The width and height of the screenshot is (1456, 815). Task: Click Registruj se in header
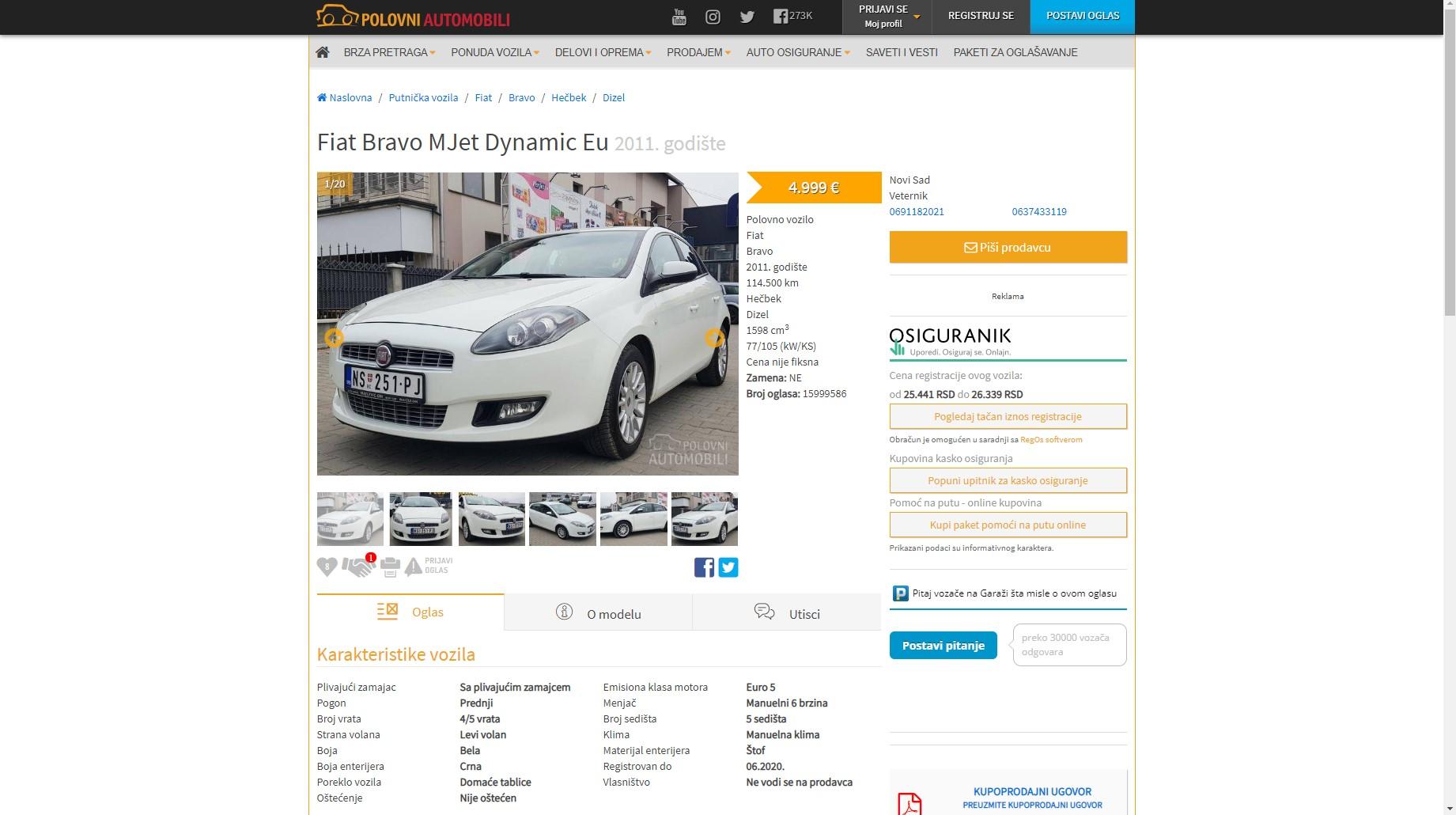click(x=981, y=17)
